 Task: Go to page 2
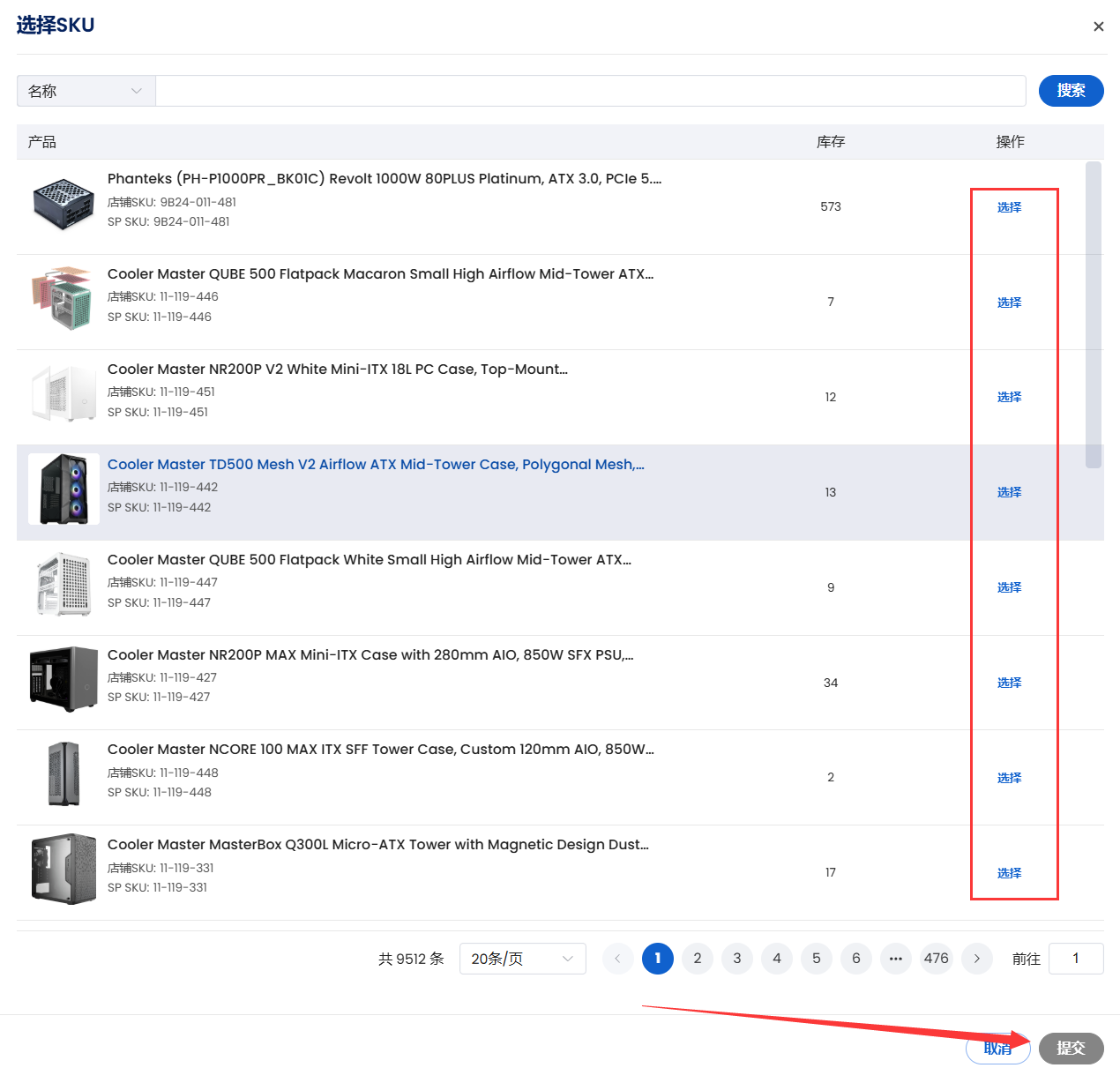click(x=698, y=959)
